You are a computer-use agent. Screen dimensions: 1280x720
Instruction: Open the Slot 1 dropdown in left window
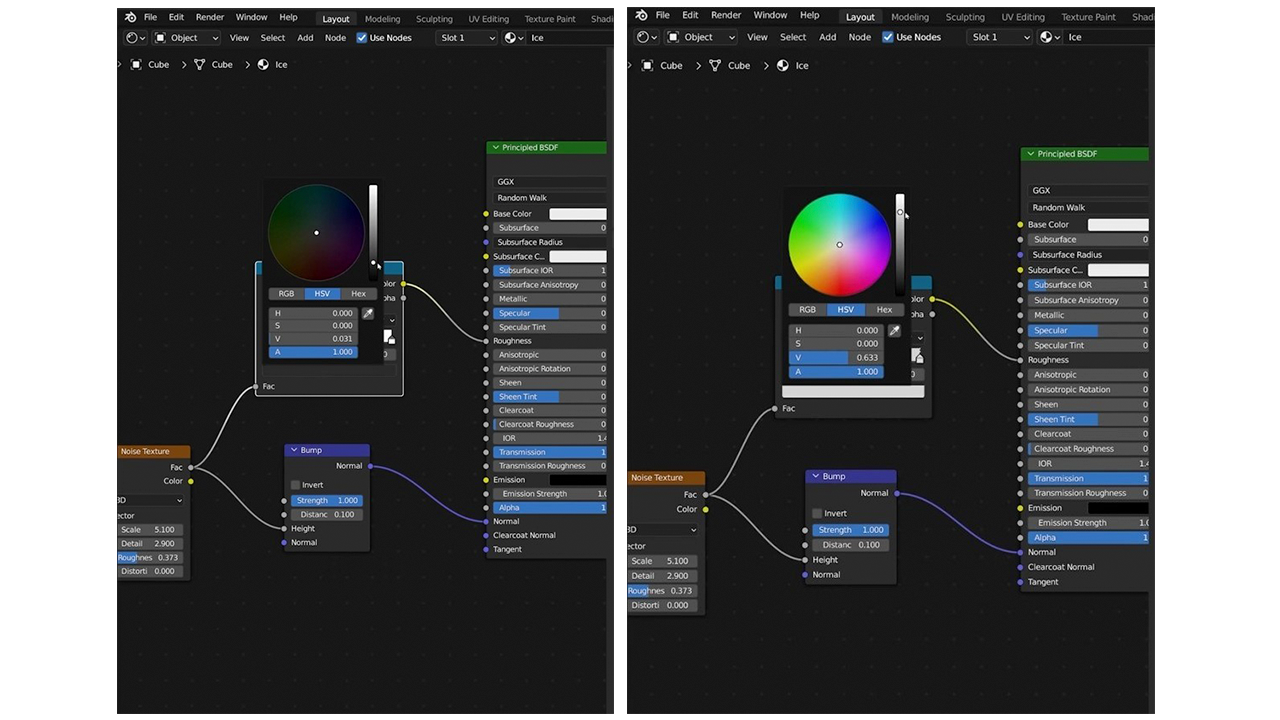pyautogui.click(x=467, y=38)
